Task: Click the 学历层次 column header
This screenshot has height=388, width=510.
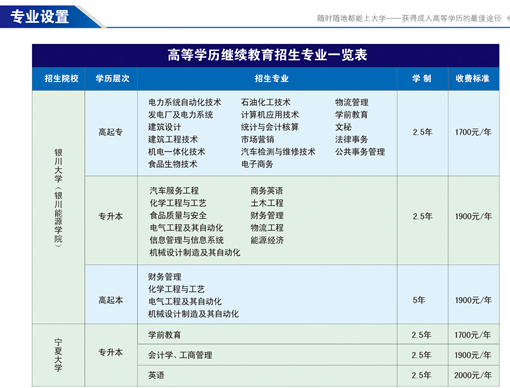Action: coord(112,79)
